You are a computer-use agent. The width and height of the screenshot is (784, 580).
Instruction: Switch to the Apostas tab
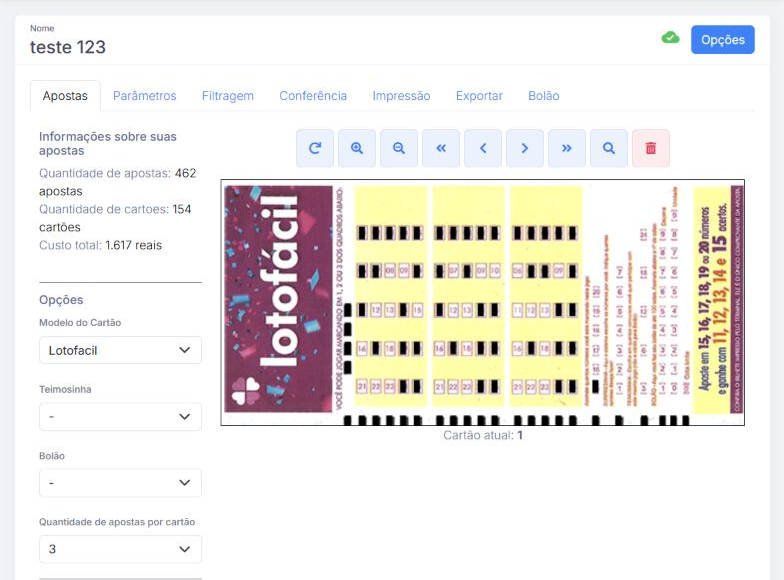(x=65, y=96)
